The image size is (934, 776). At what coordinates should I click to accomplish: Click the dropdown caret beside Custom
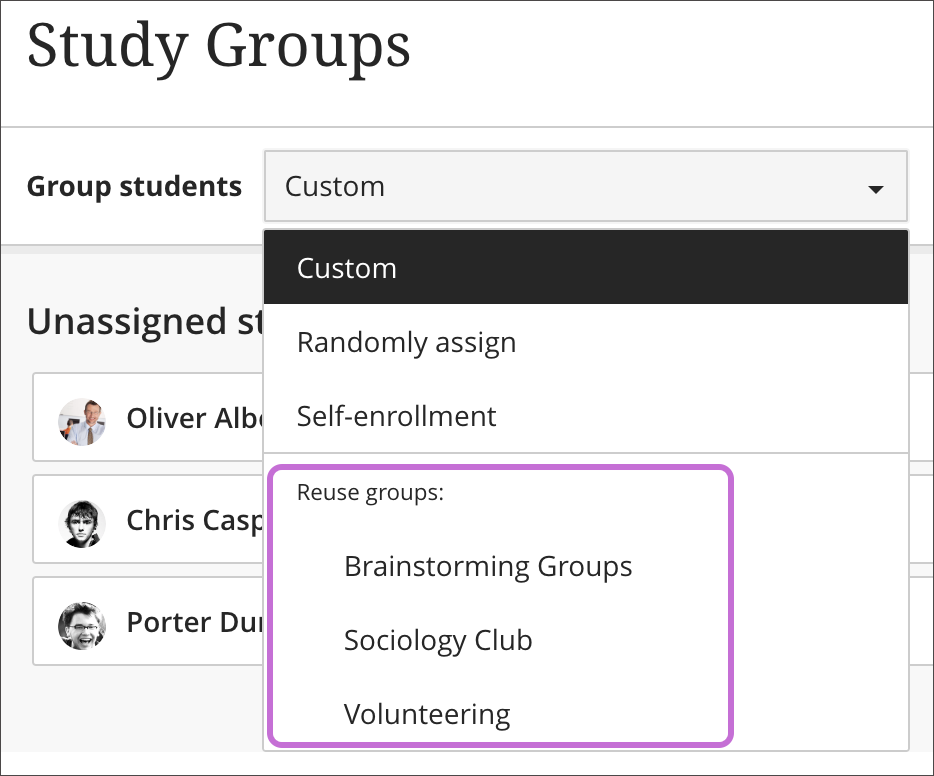874,187
